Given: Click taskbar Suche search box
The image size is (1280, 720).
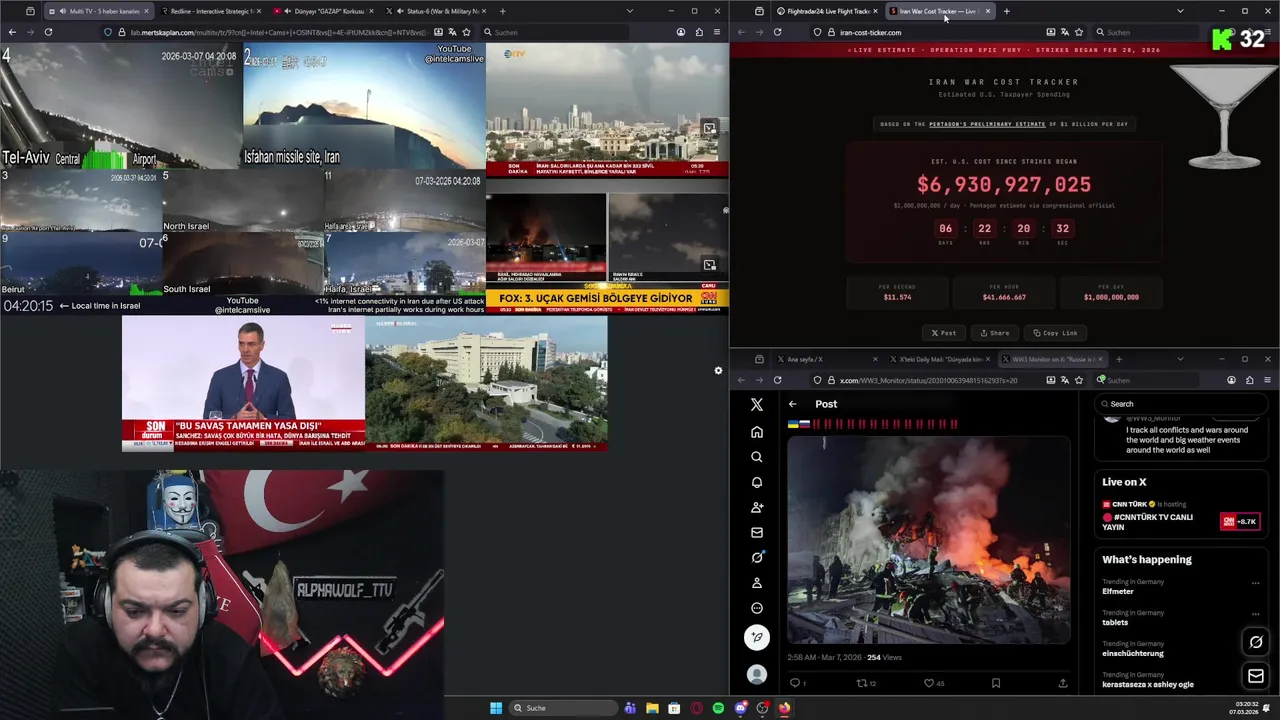Looking at the screenshot, I should tap(563, 708).
